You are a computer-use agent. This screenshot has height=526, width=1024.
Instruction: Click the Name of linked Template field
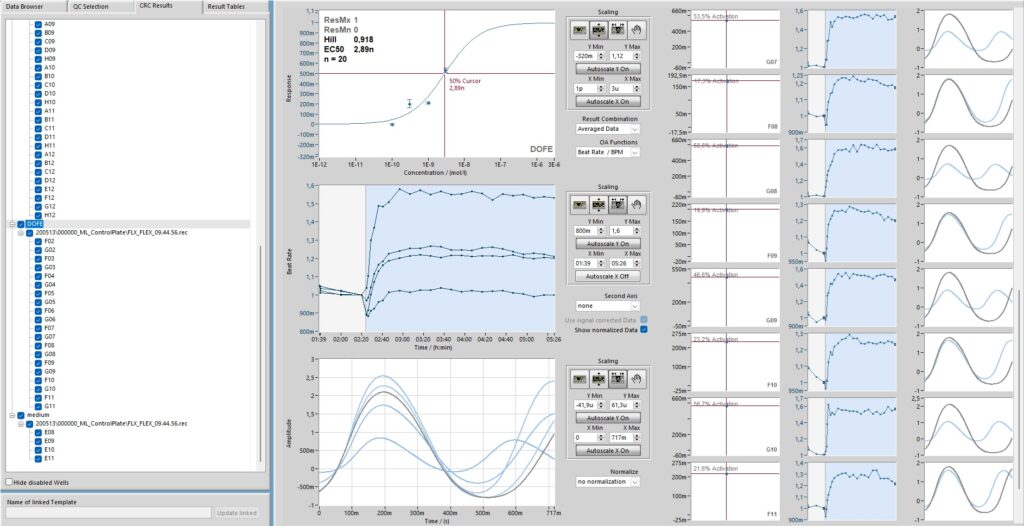[108, 512]
